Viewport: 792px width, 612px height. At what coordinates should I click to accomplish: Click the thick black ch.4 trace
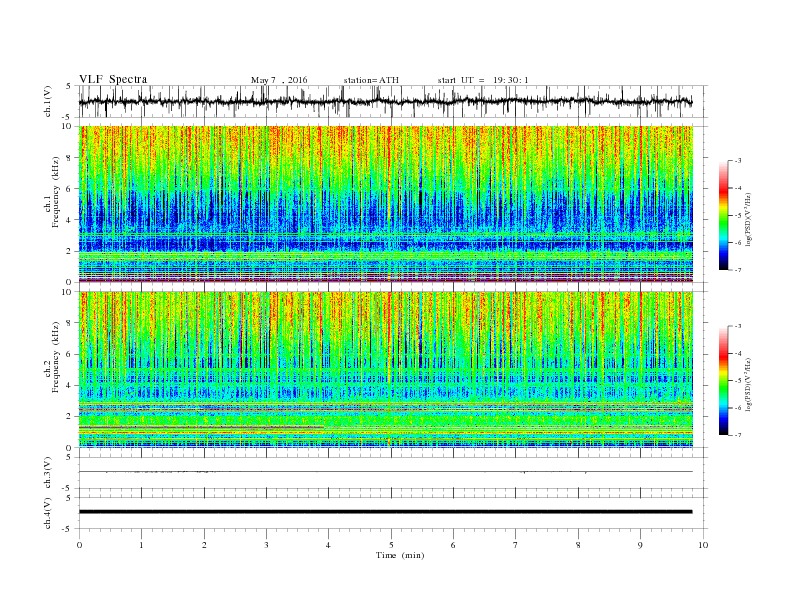pyautogui.click(x=385, y=512)
